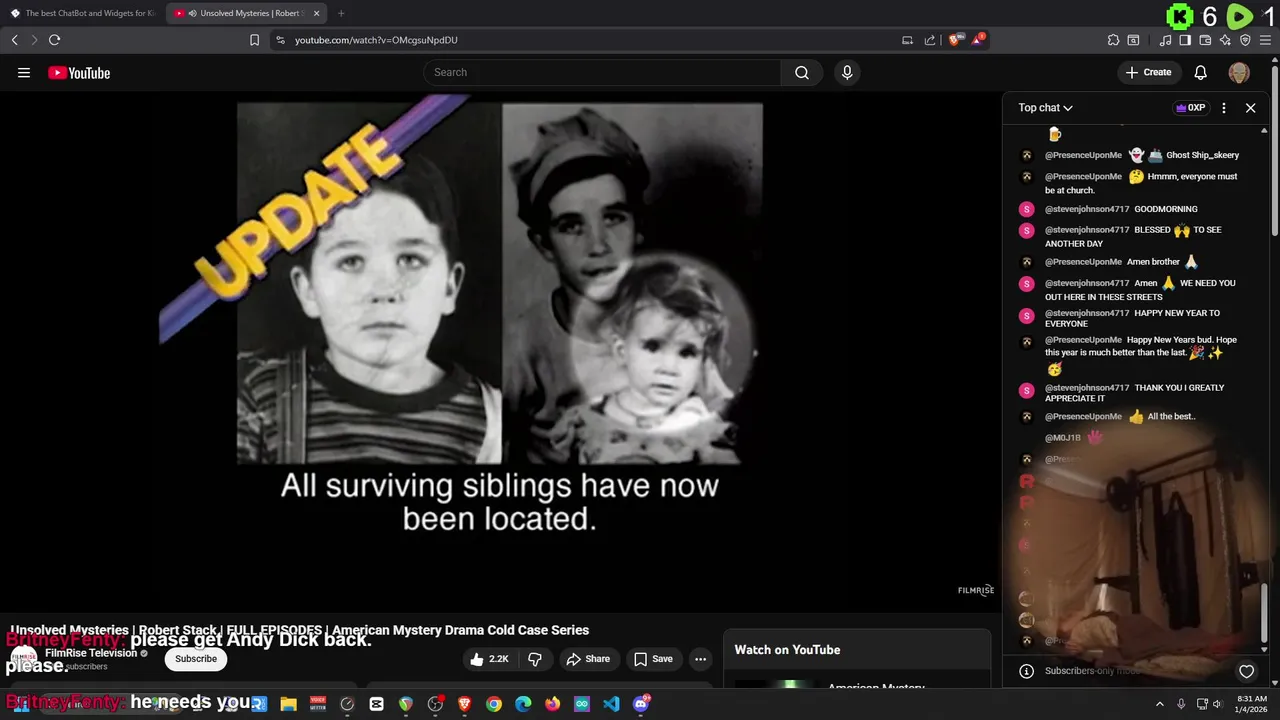Viewport: 1280px width, 720px height.
Task: Open Brave browser from the taskbar
Action: pyautogui.click(x=464, y=704)
